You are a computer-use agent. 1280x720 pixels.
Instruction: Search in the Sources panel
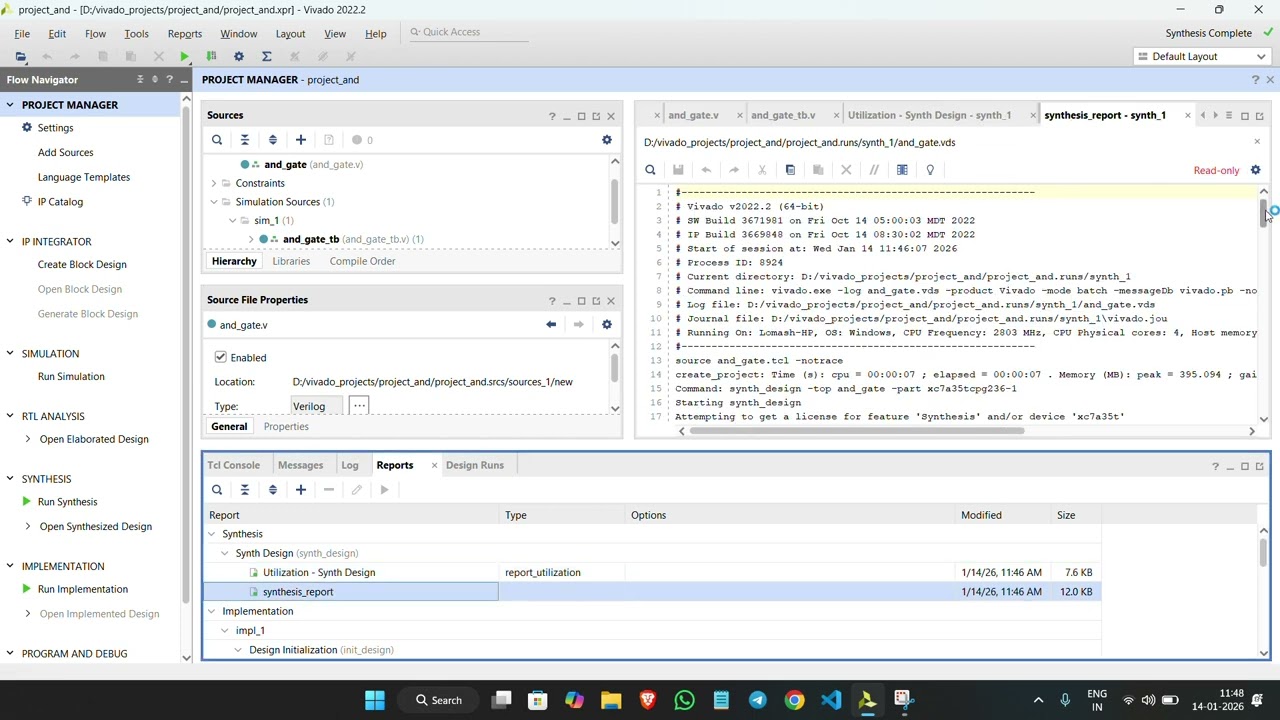(217, 140)
